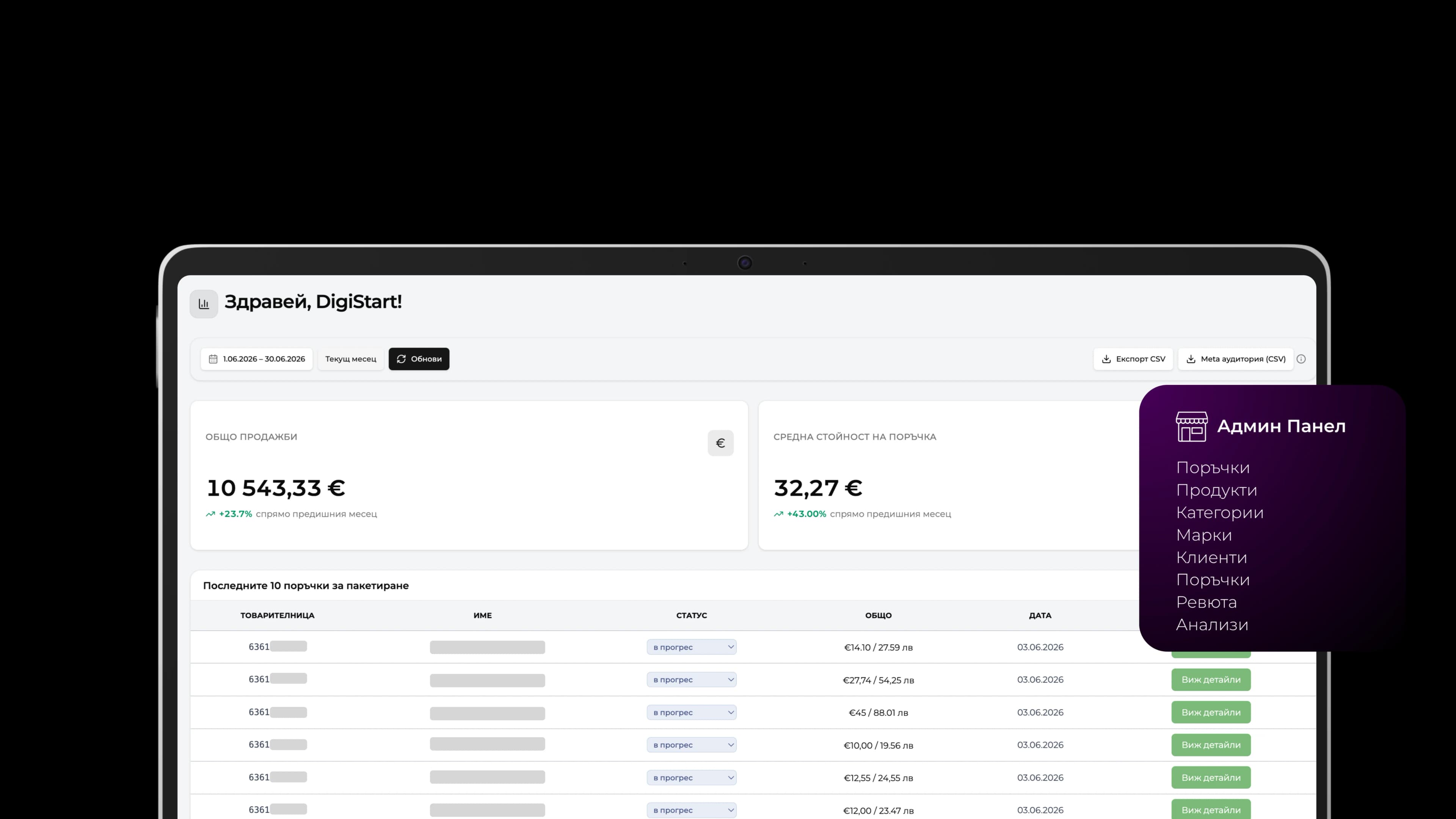Click the €12,00 / 23.47 лв amount
Screen dimensions: 1456x819
pos(879,811)
